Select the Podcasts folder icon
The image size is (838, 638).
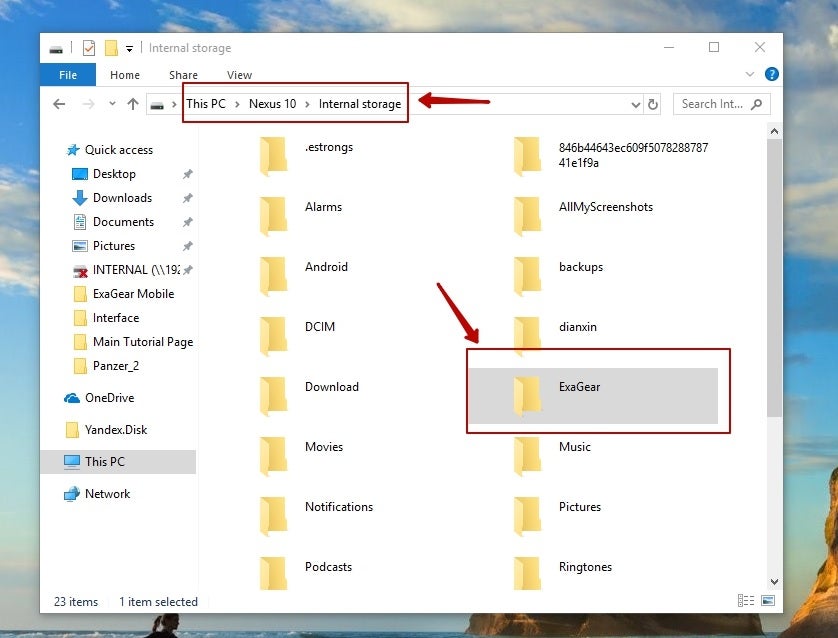point(274,573)
